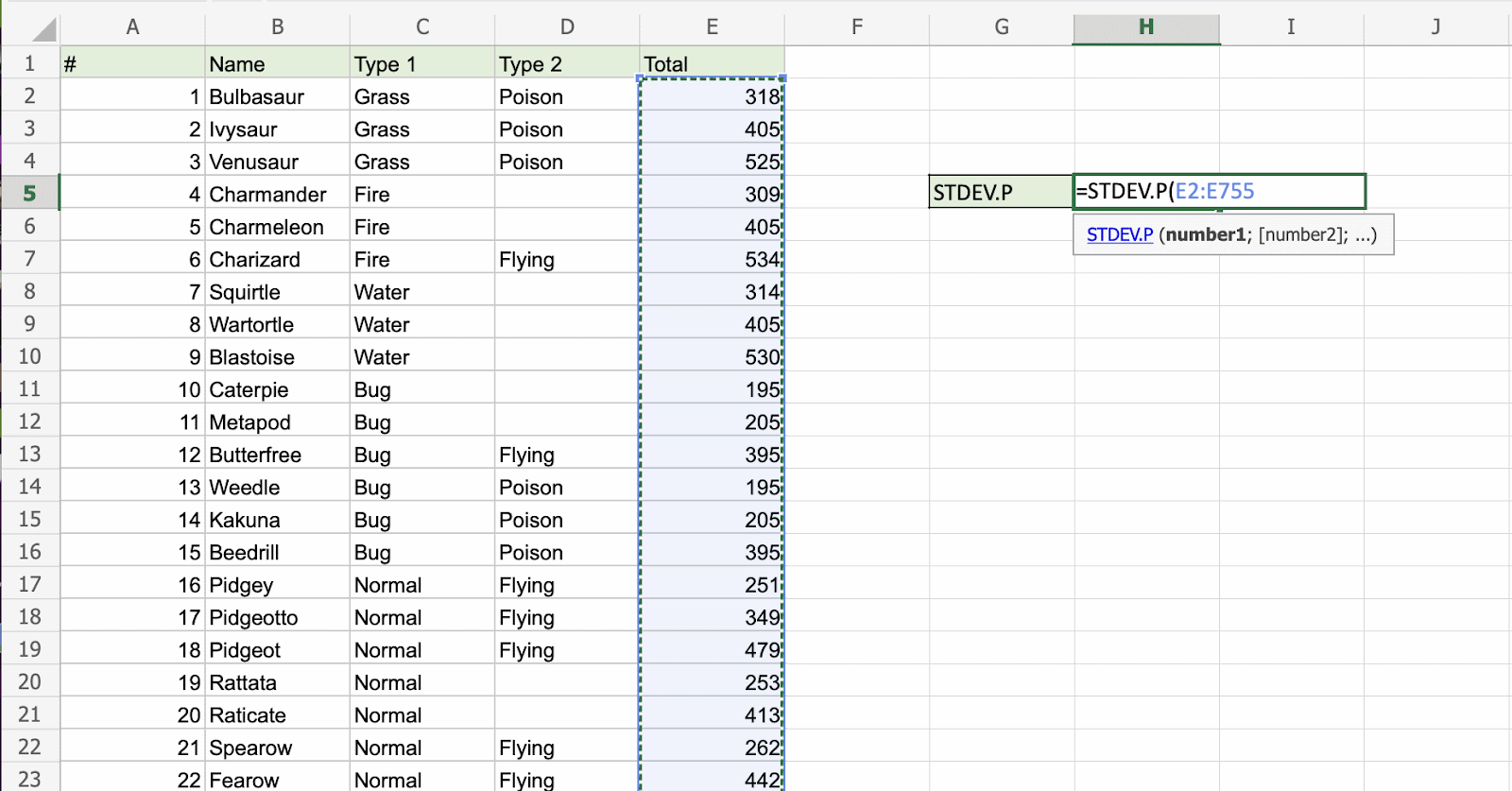Click the Type 1 header cell
Screen dimensions: 1512x791
tap(421, 64)
